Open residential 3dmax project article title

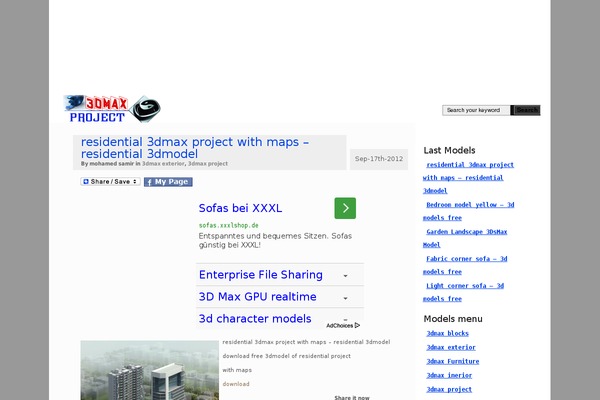195,148
